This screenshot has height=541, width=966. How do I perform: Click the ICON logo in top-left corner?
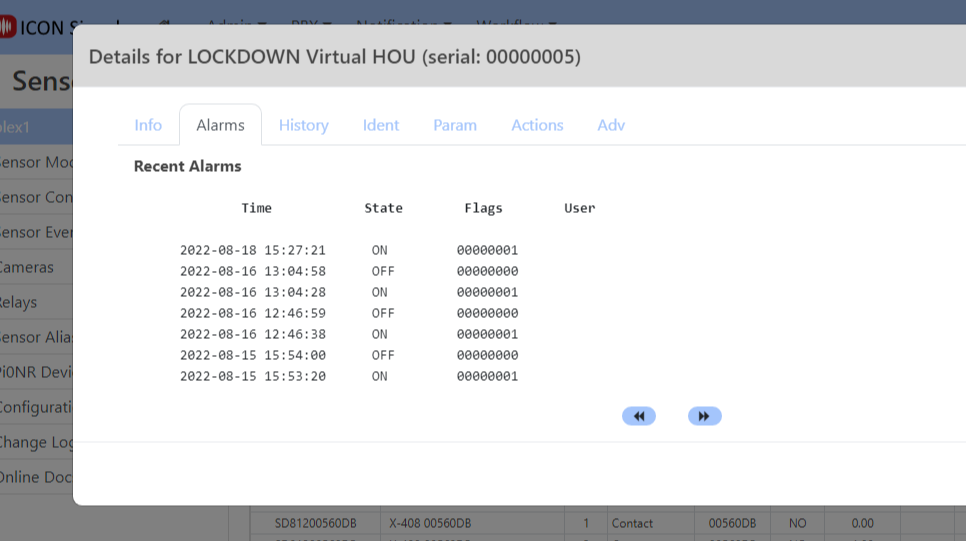[10, 26]
